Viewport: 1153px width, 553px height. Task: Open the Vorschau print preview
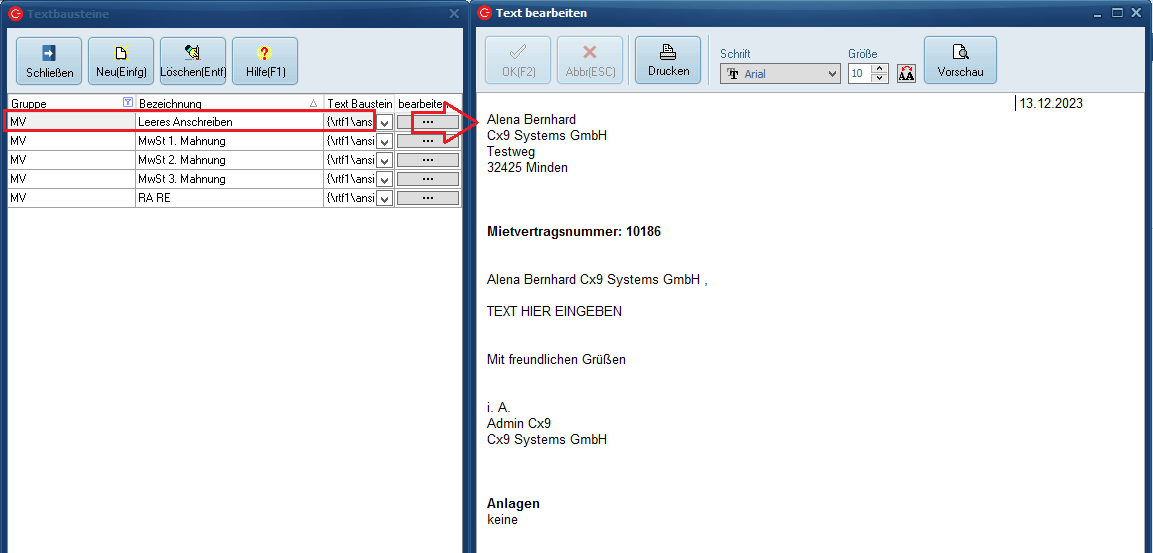pos(960,60)
